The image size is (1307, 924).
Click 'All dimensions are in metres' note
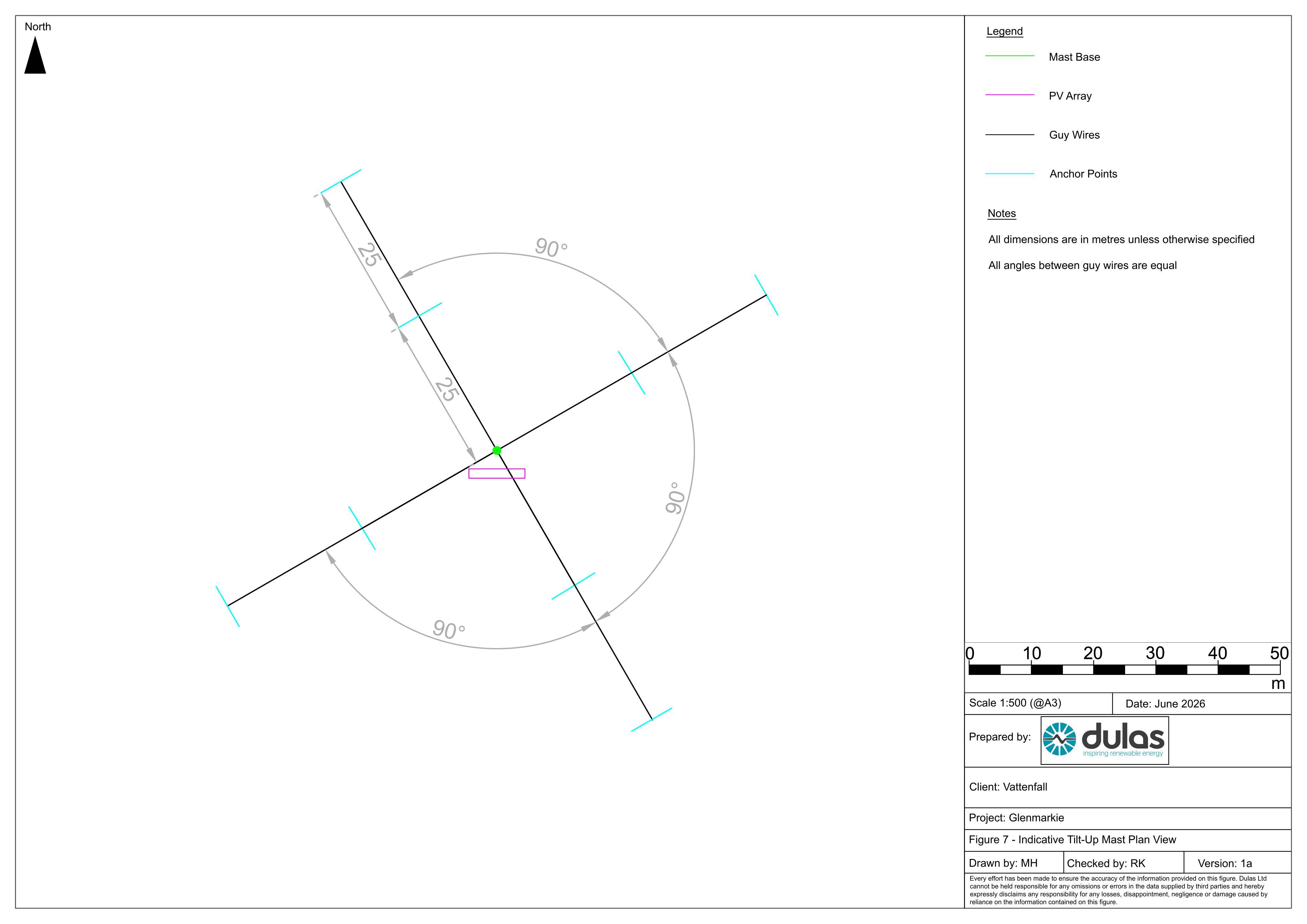(x=1121, y=240)
